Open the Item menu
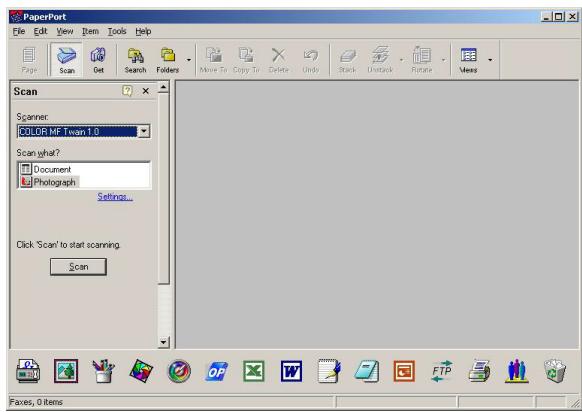The width and height of the screenshot is (582, 412). tap(90, 32)
